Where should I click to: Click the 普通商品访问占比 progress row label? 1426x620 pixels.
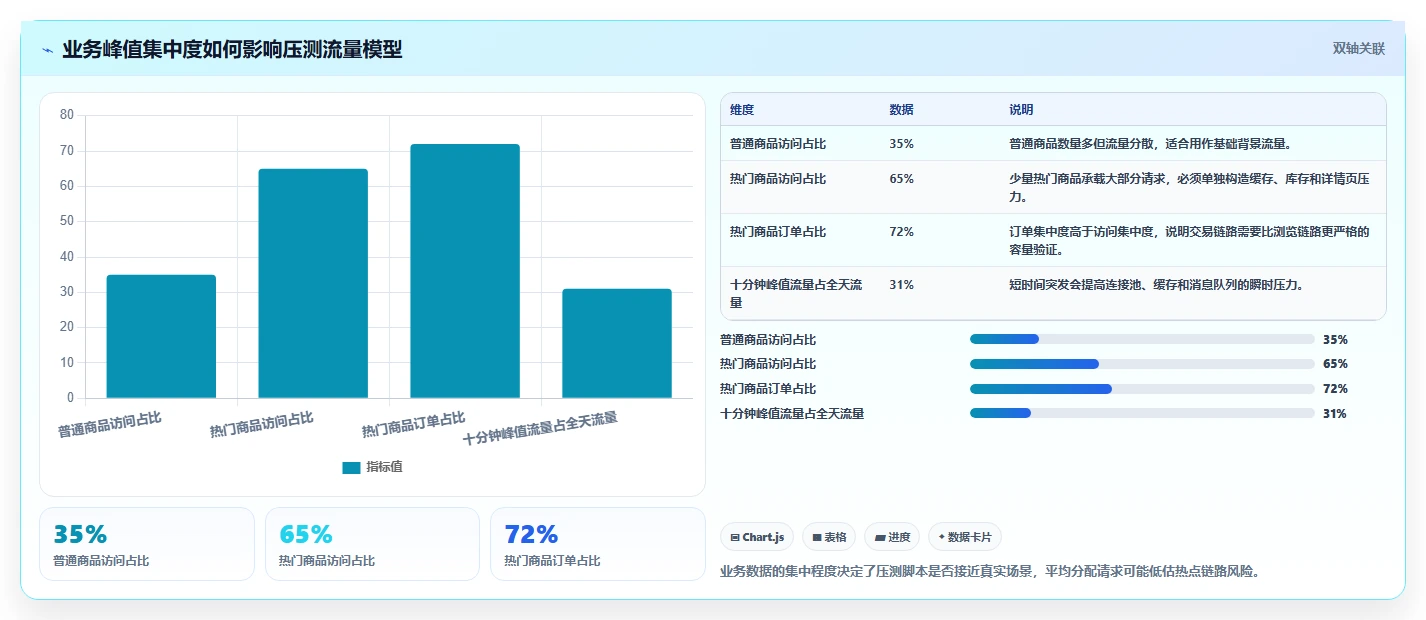[768, 340]
